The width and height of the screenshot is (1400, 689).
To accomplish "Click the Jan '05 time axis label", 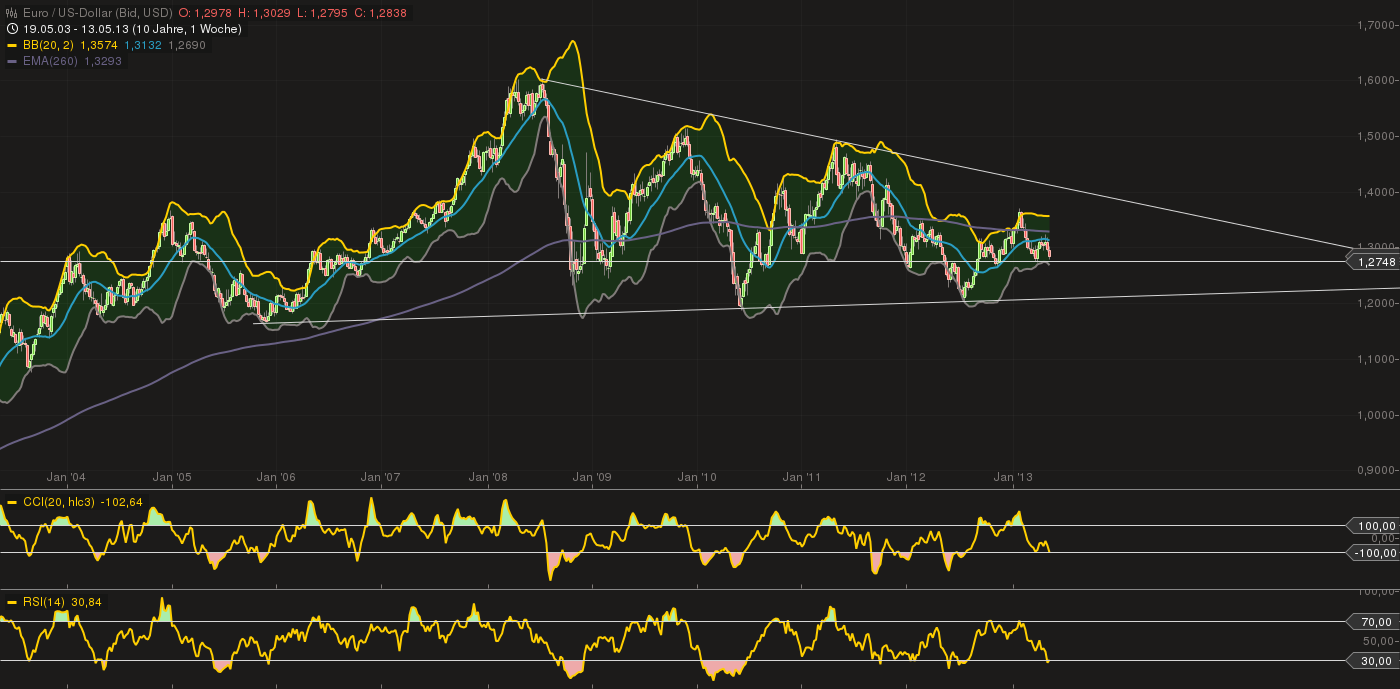I will click(172, 479).
